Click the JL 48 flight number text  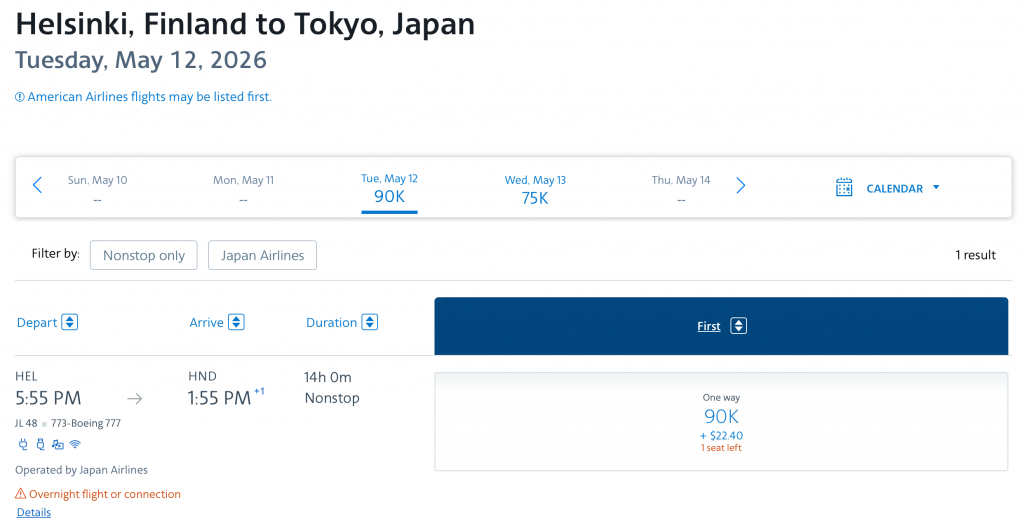[x=26, y=423]
